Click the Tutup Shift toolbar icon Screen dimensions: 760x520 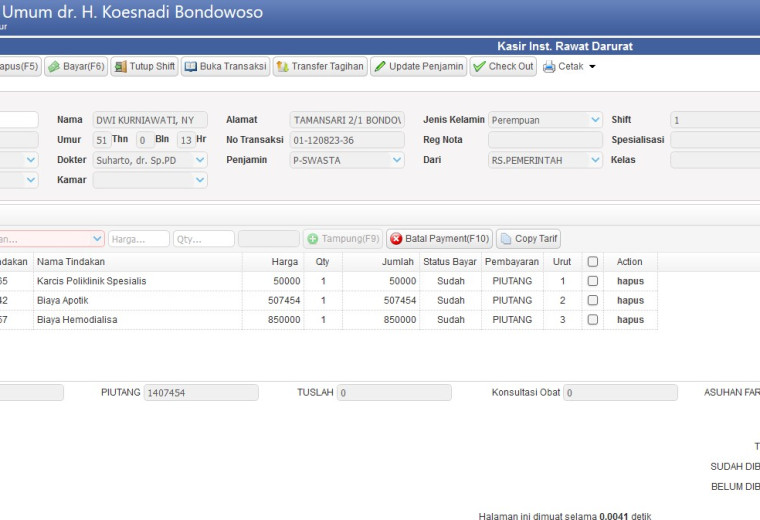click(120, 66)
